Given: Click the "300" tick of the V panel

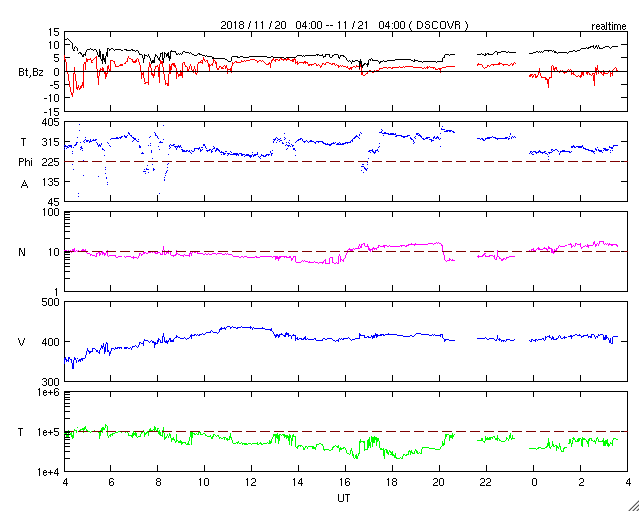Looking at the screenshot, I should [51, 381].
